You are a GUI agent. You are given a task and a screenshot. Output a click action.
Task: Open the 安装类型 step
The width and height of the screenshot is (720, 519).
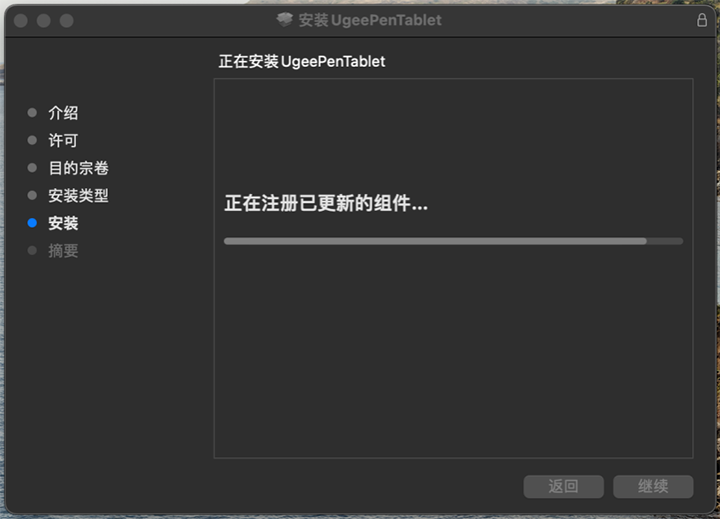tap(79, 195)
